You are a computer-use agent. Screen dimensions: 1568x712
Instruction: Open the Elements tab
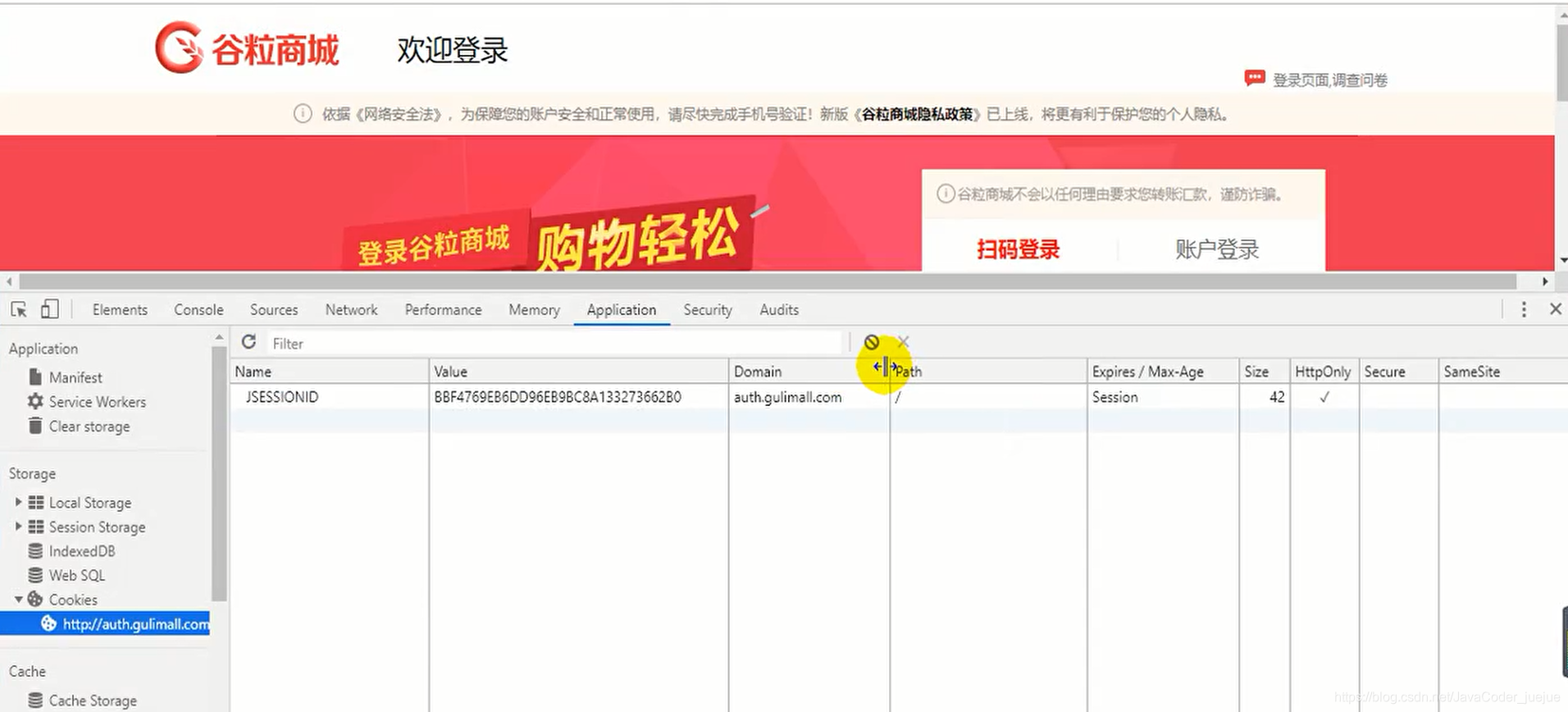120,310
